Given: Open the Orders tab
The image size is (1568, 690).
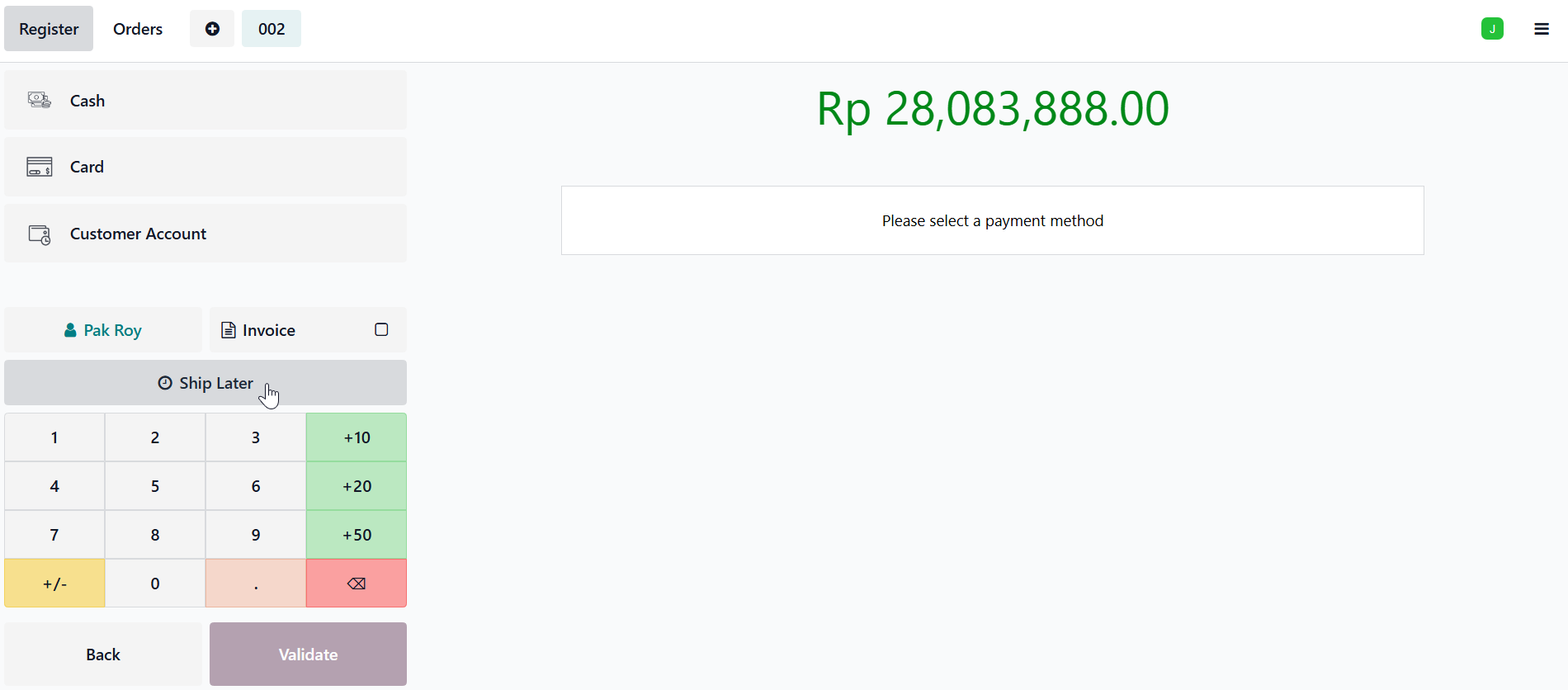Looking at the screenshot, I should point(138,29).
